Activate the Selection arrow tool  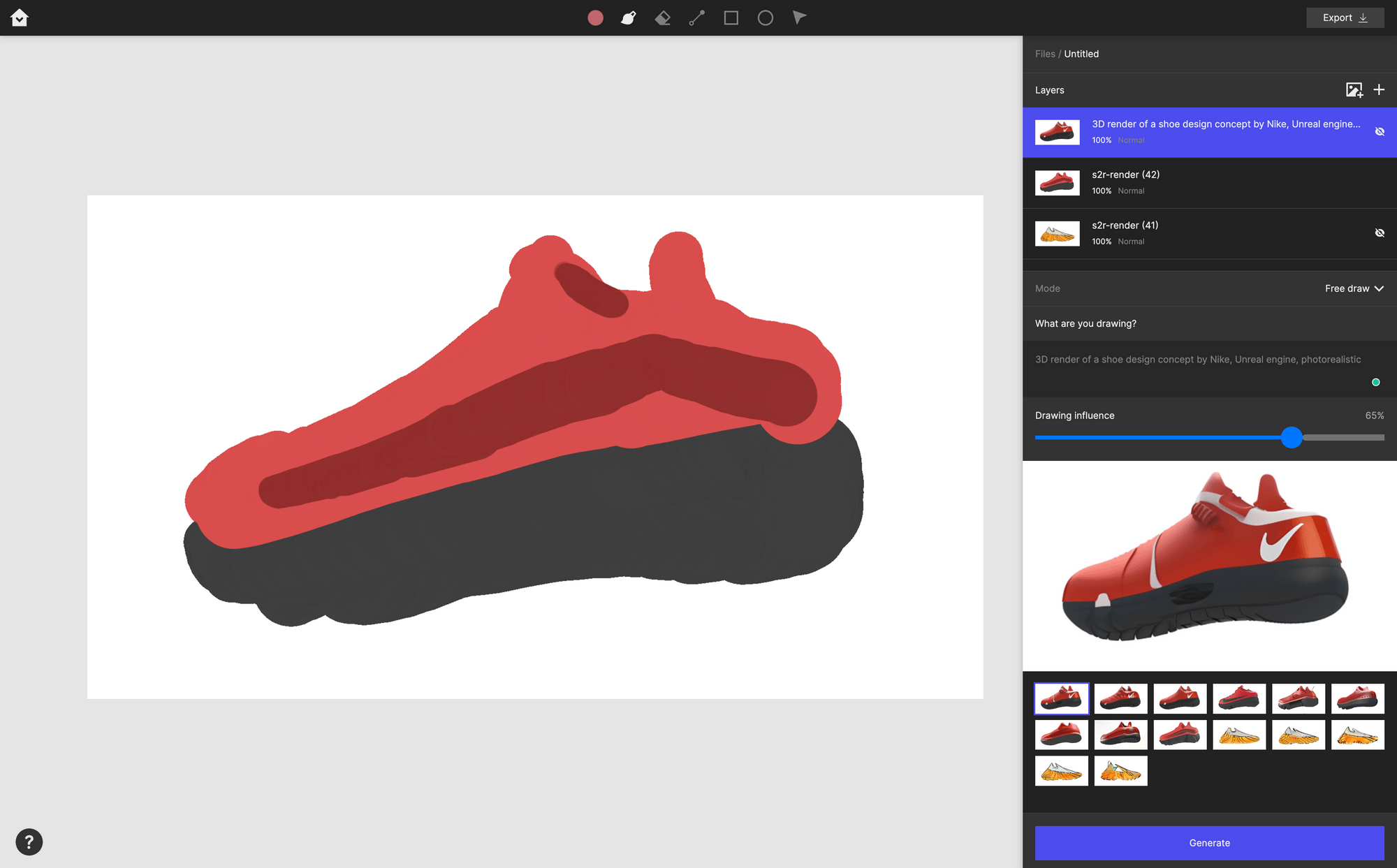[798, 17]
